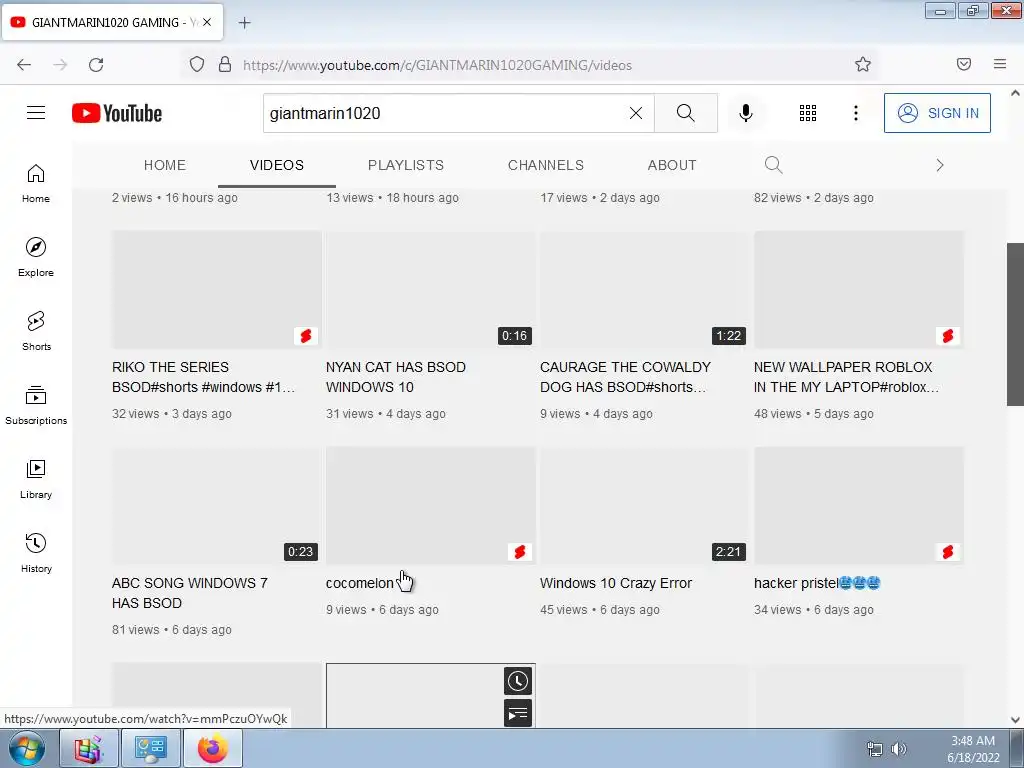Open tracking protection shield icon
Screen dimensions: 1024x768
pos(197,65)
